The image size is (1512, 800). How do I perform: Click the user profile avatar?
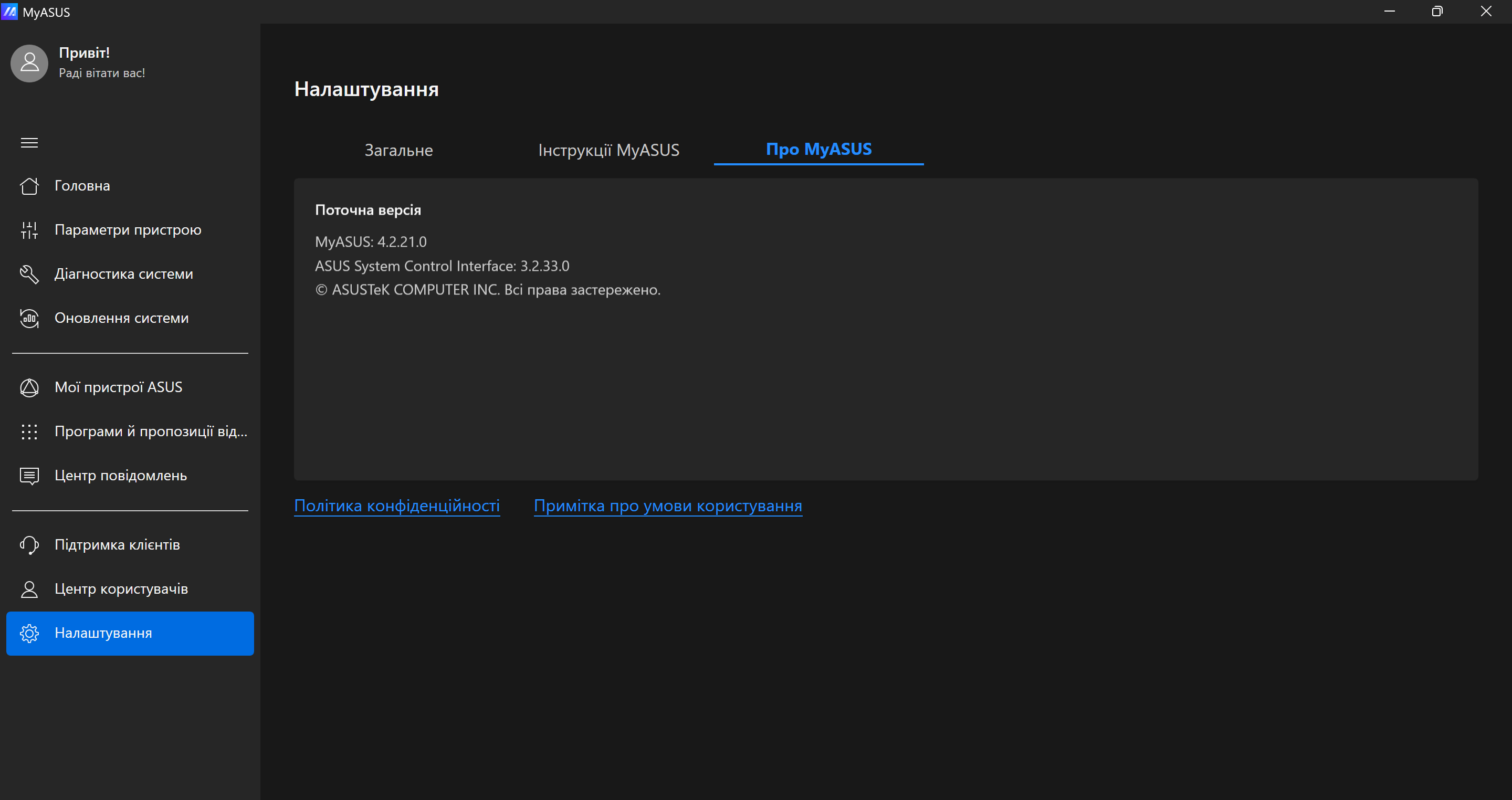tap(29, 63)
